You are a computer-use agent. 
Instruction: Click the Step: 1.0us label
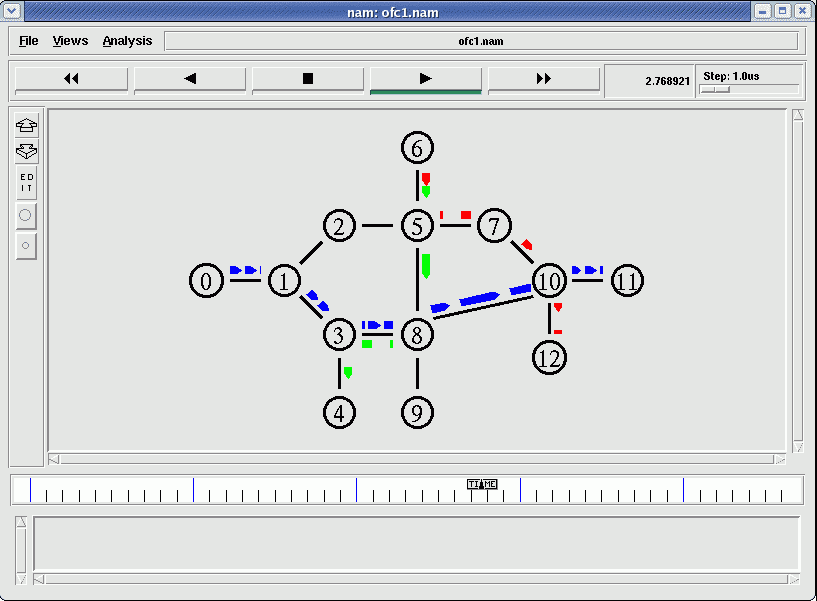coord(731,76)
